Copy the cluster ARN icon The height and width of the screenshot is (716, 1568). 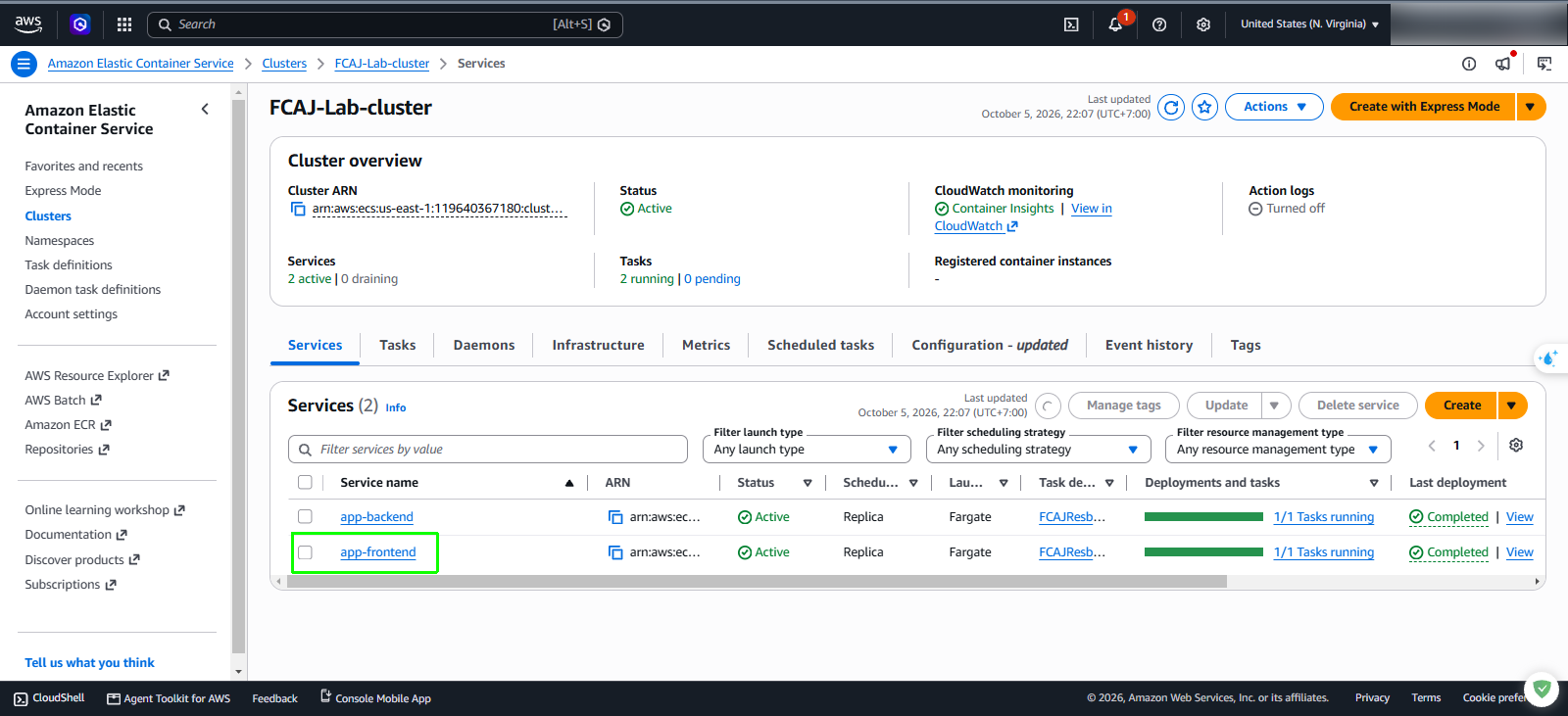pyautogui.click(x=298, y=209)
